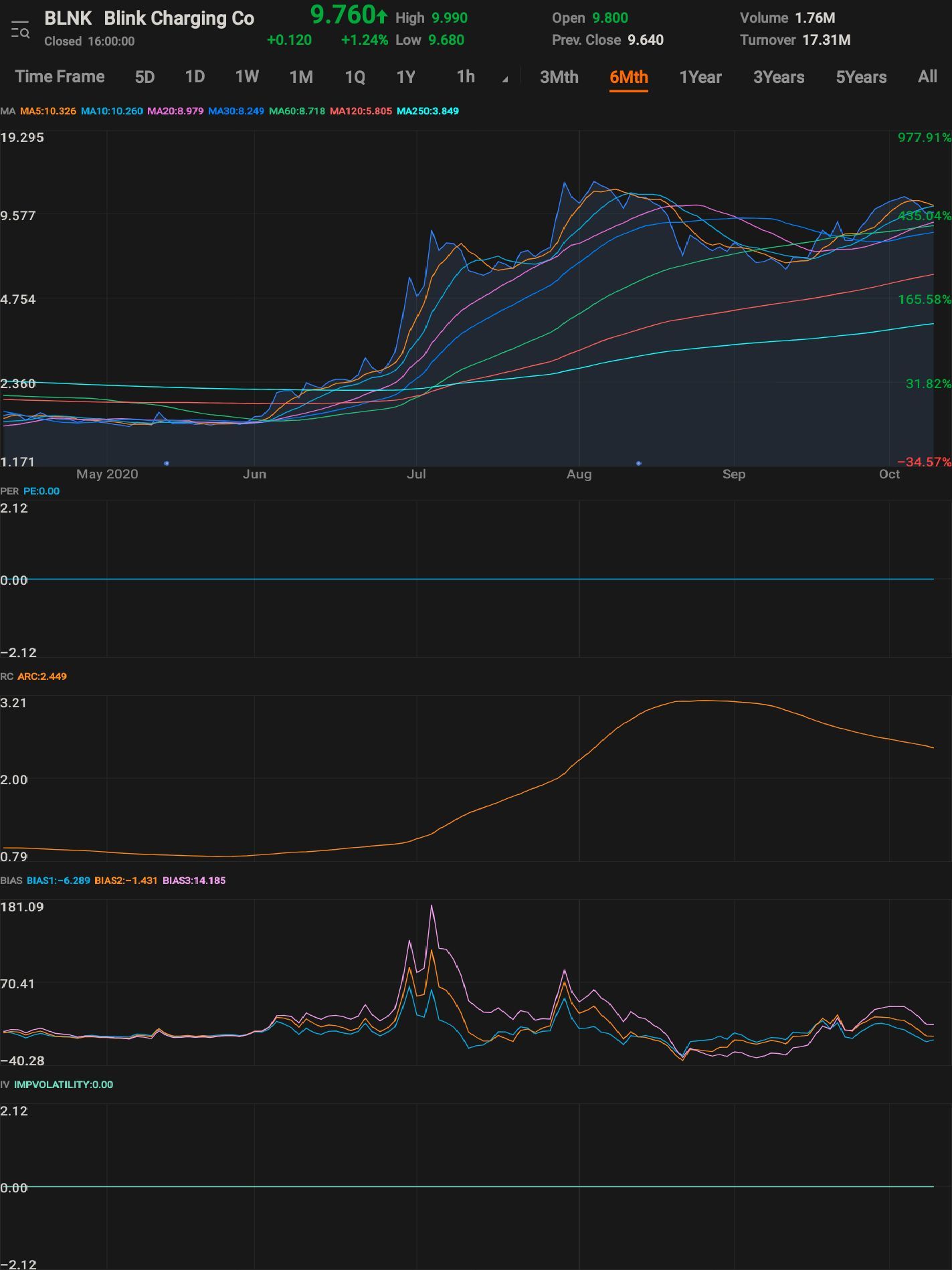Screen dimensions: 952x1270
Task: Click the BIAS1:-6.289 legend value
Action: point(58,881)
